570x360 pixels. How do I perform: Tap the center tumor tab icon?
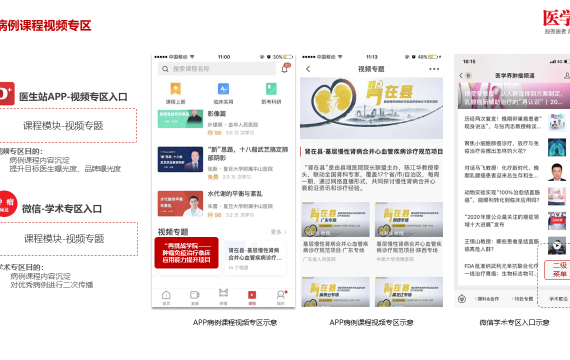pos(223,293)
